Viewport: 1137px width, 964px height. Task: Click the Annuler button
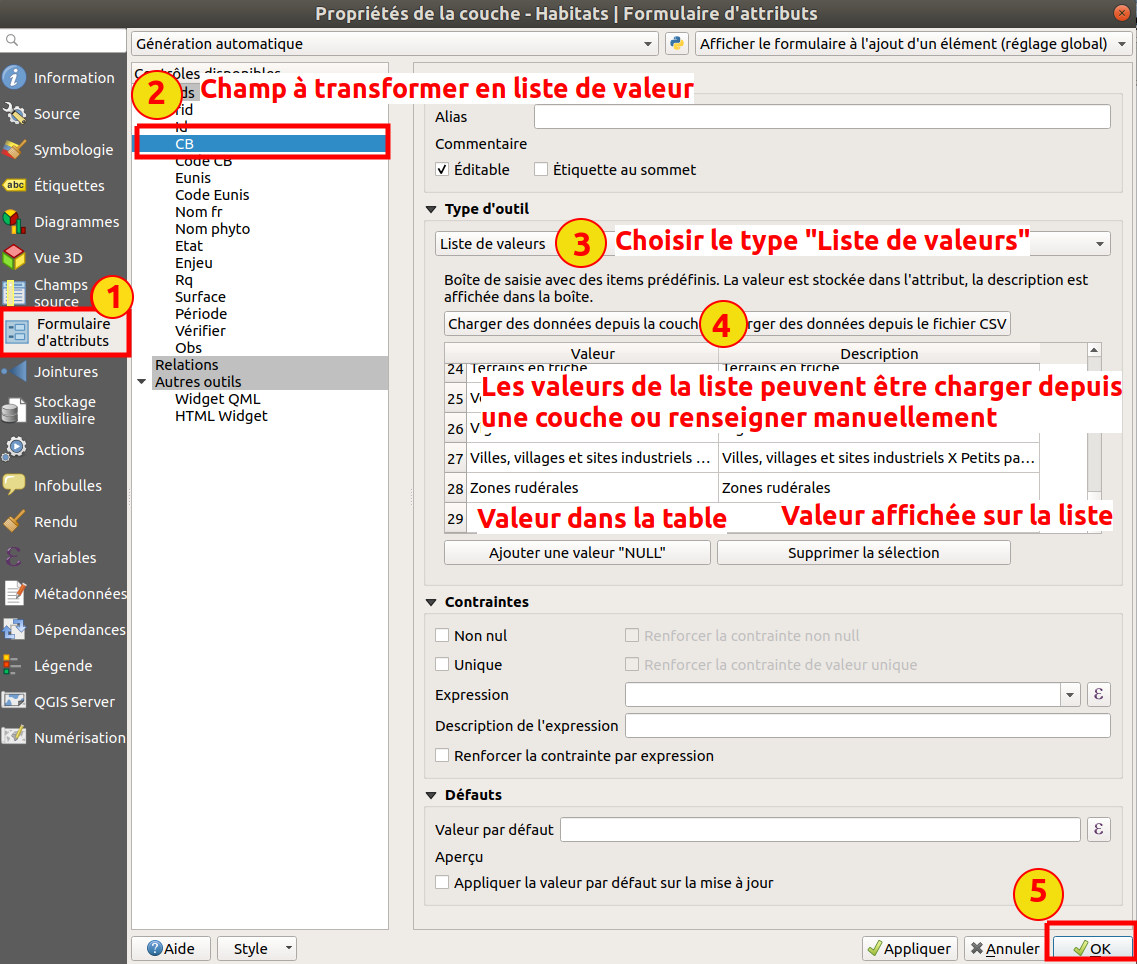coord(1005,948)
